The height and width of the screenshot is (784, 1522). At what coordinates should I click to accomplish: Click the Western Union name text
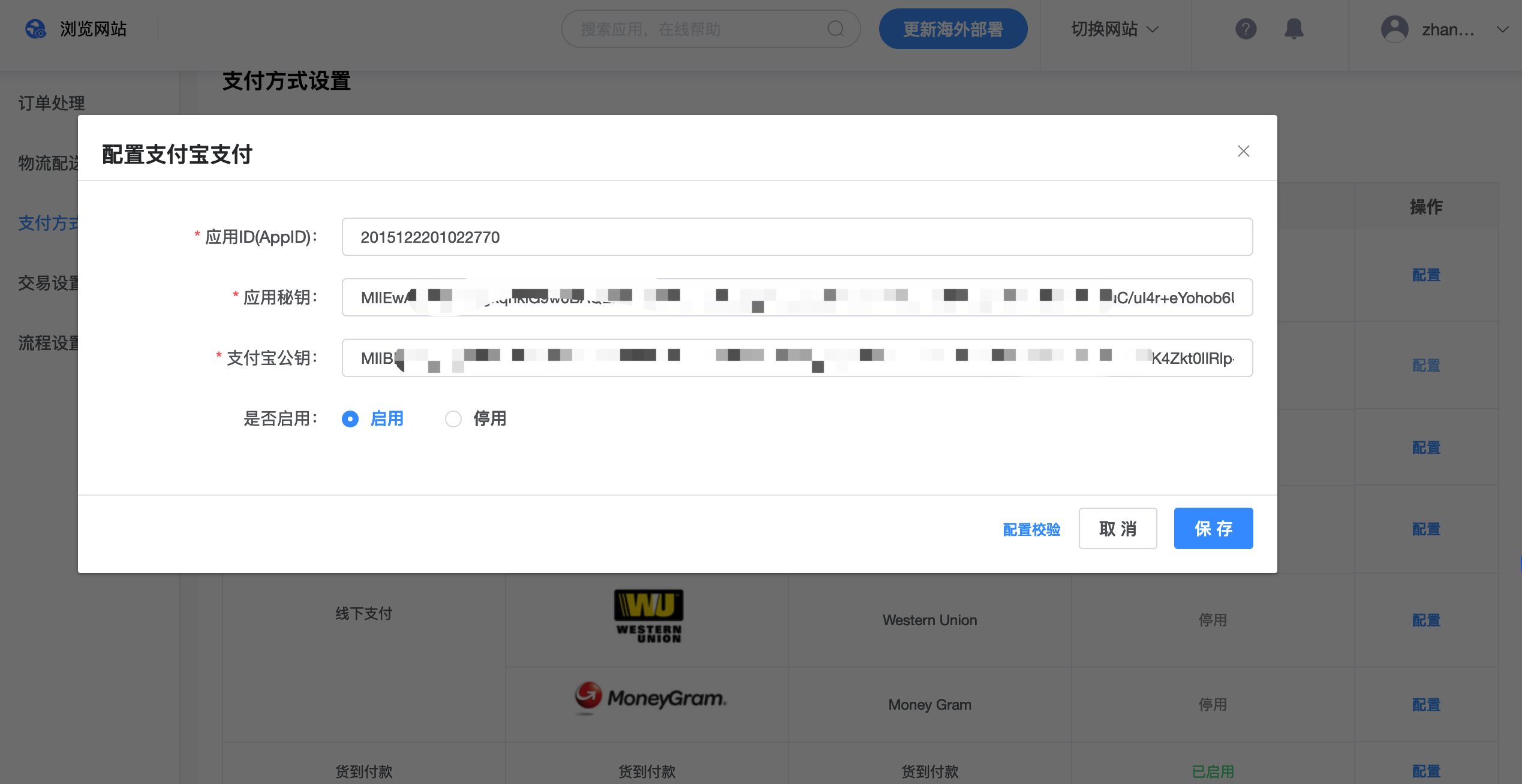pyautogui.click(x=930, y=620)
